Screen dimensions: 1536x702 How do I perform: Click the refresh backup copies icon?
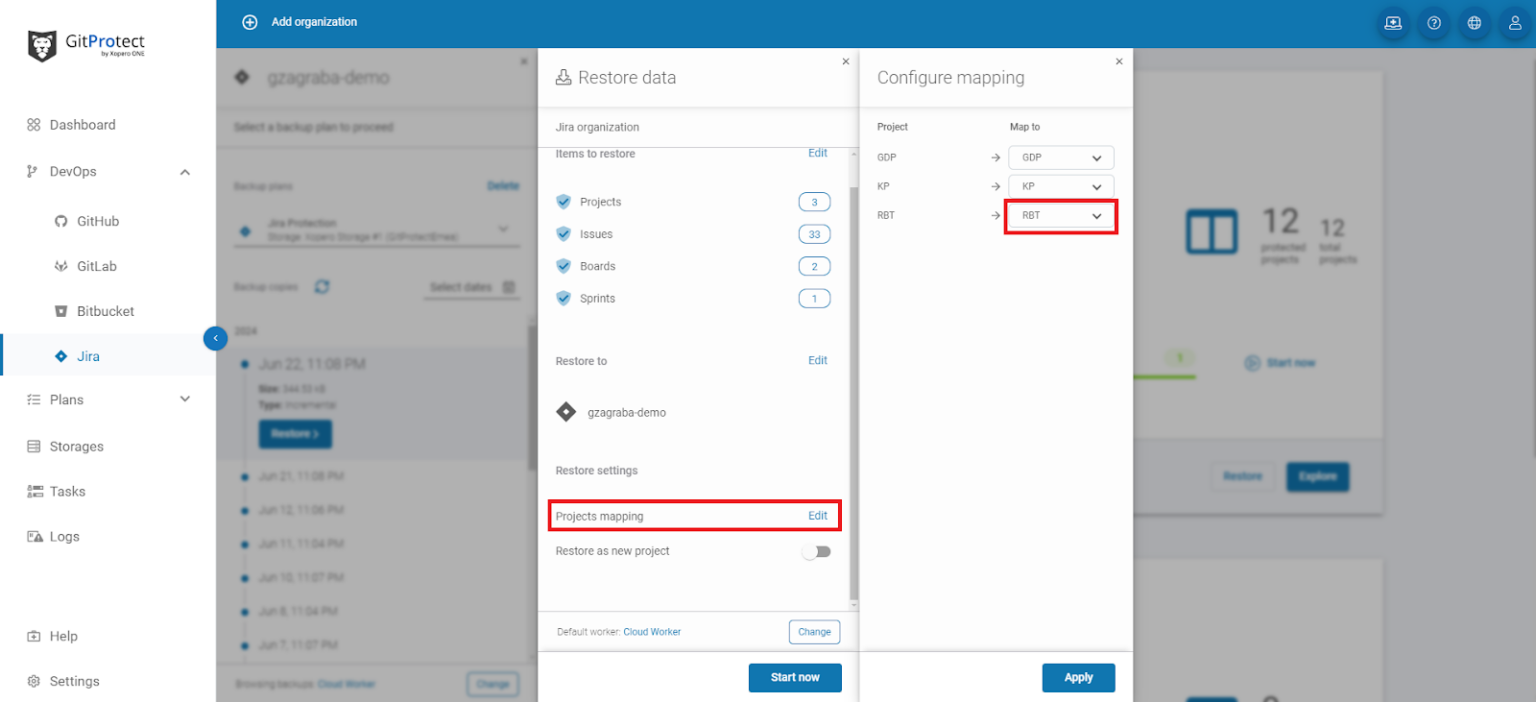322,287
